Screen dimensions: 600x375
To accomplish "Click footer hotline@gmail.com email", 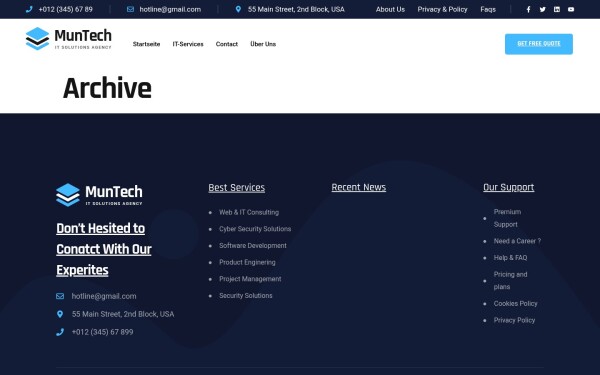I will [x=104, y=296].
